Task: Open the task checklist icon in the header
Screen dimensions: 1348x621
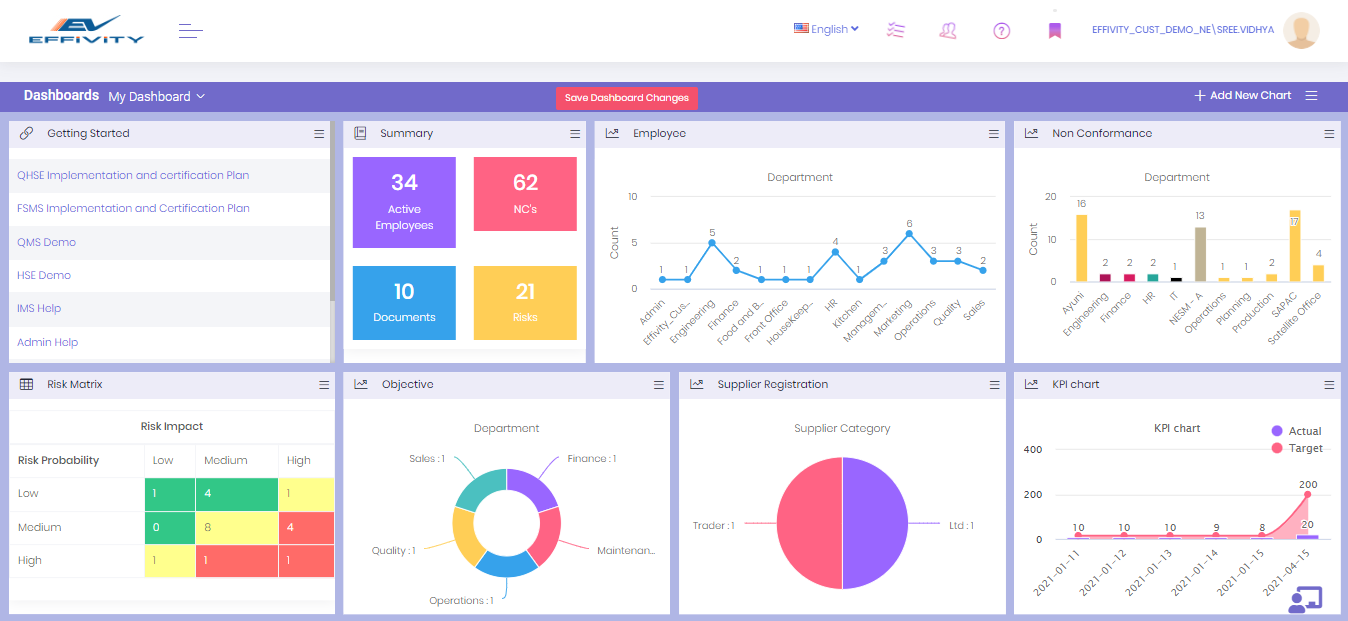Action: pyautogui.click(x=895, y=30)
